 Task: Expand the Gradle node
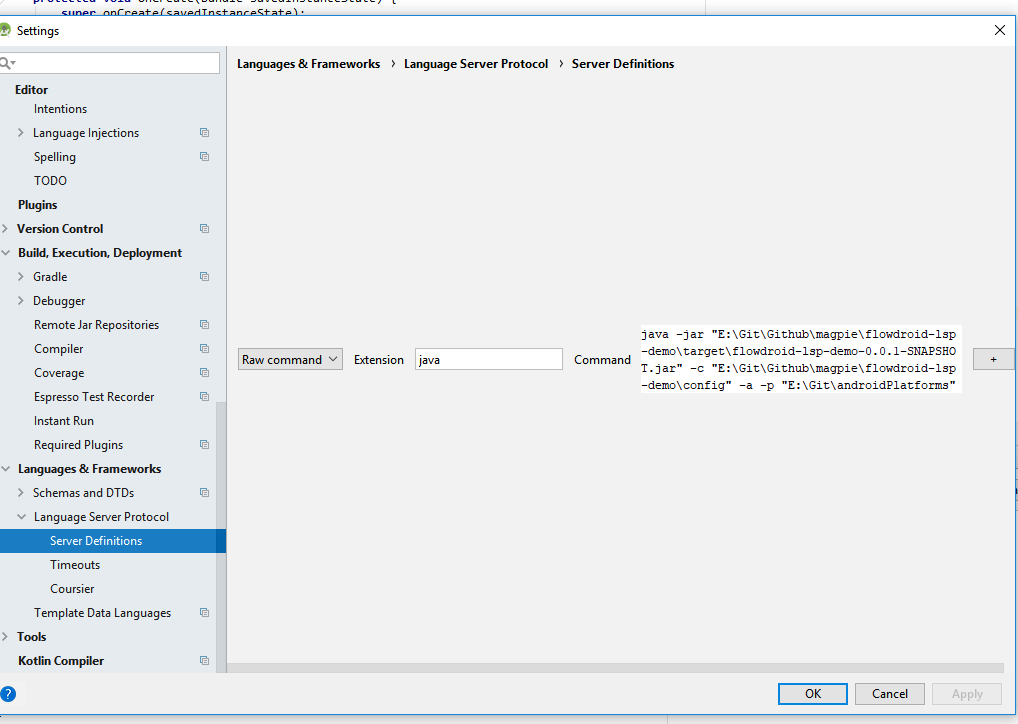tap(21, 277)
